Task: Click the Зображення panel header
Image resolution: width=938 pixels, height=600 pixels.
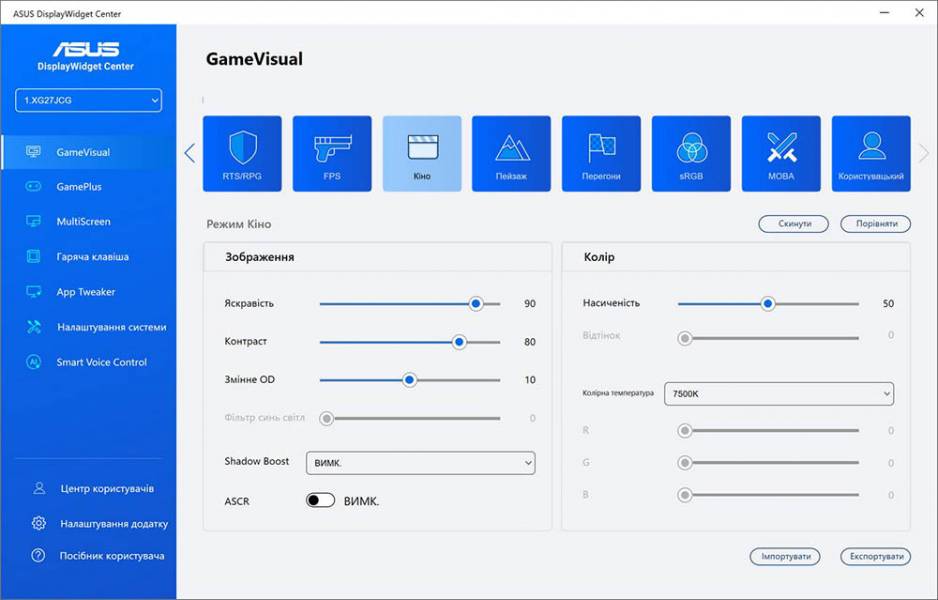Action: [377, 257]
